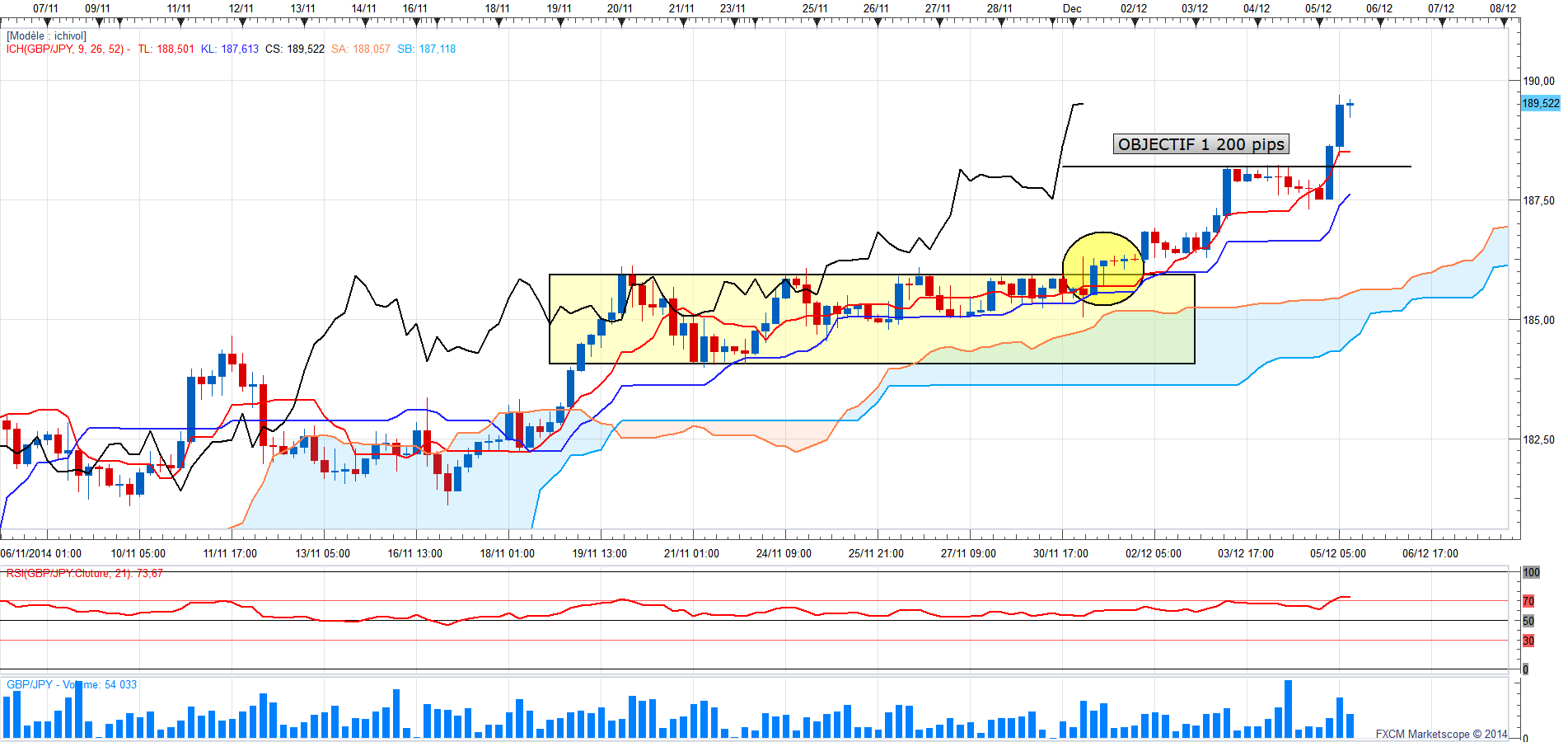Click the FXCM Marketscope © 2014 watermark
Image resolution: width=1568 pixels, height=742 pixels.
(1441, 734)
